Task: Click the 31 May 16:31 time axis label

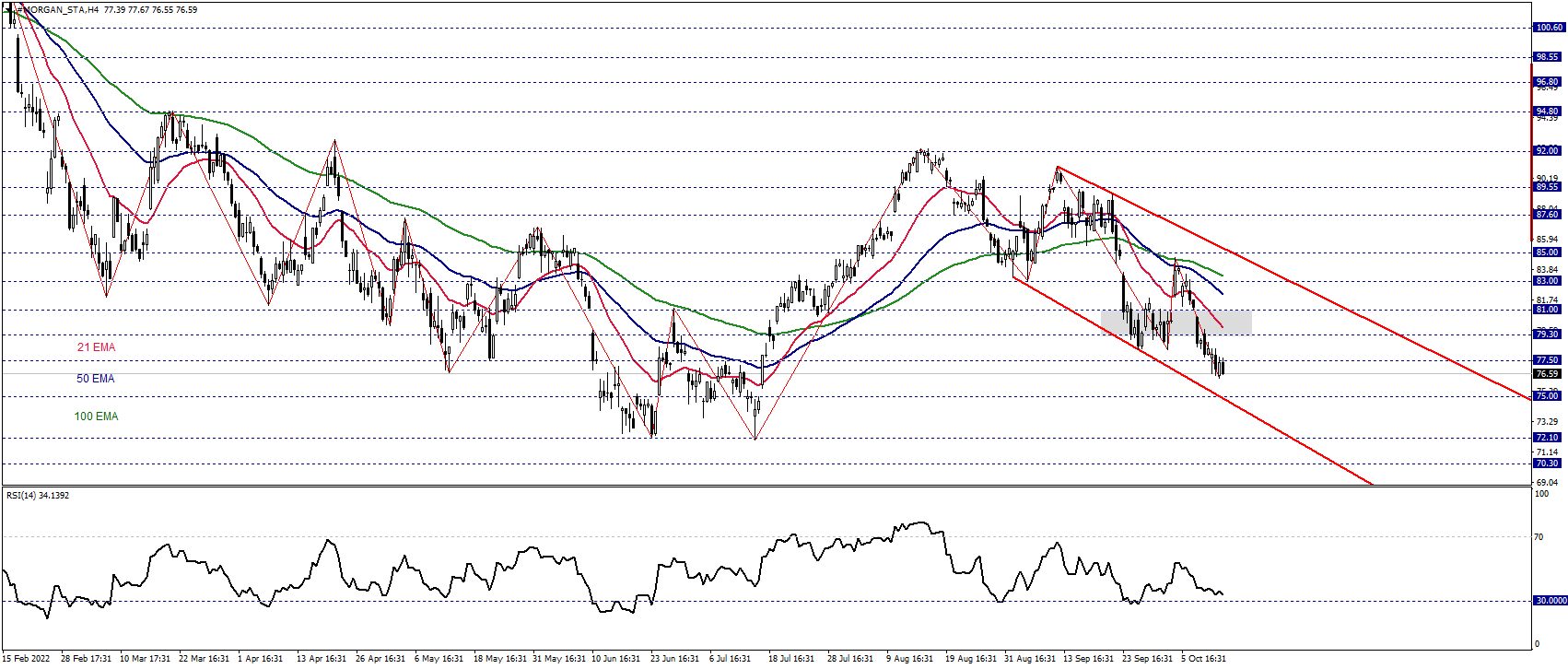Action: (x=557, y=659)
